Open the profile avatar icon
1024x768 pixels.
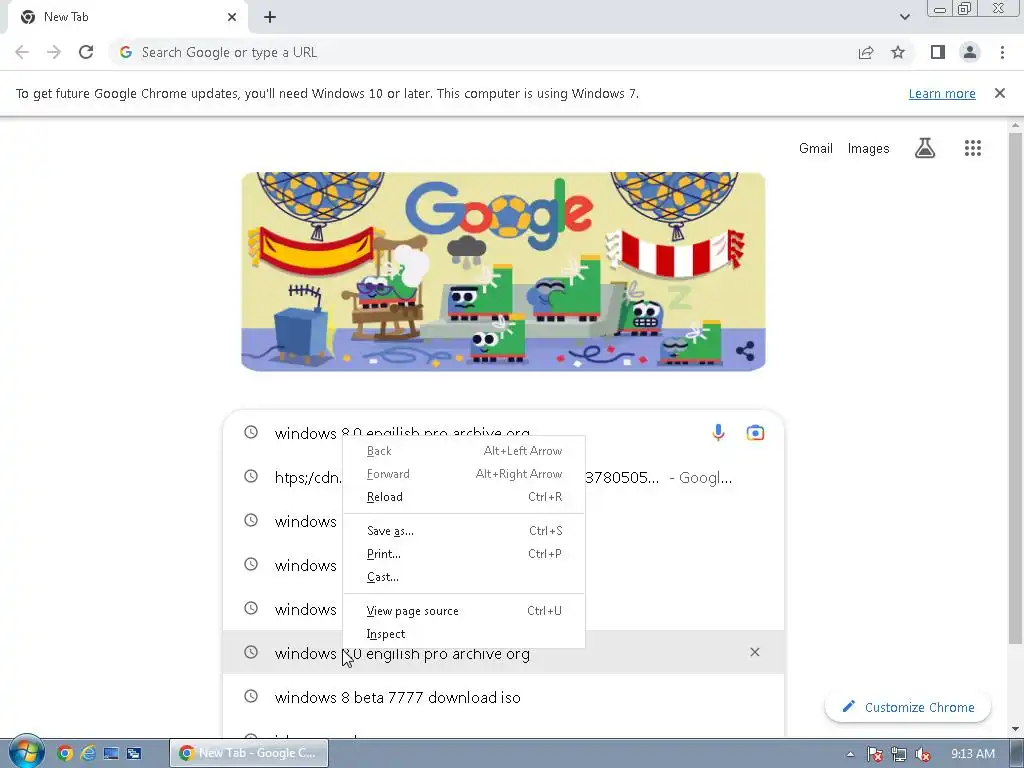coord(970,52)
